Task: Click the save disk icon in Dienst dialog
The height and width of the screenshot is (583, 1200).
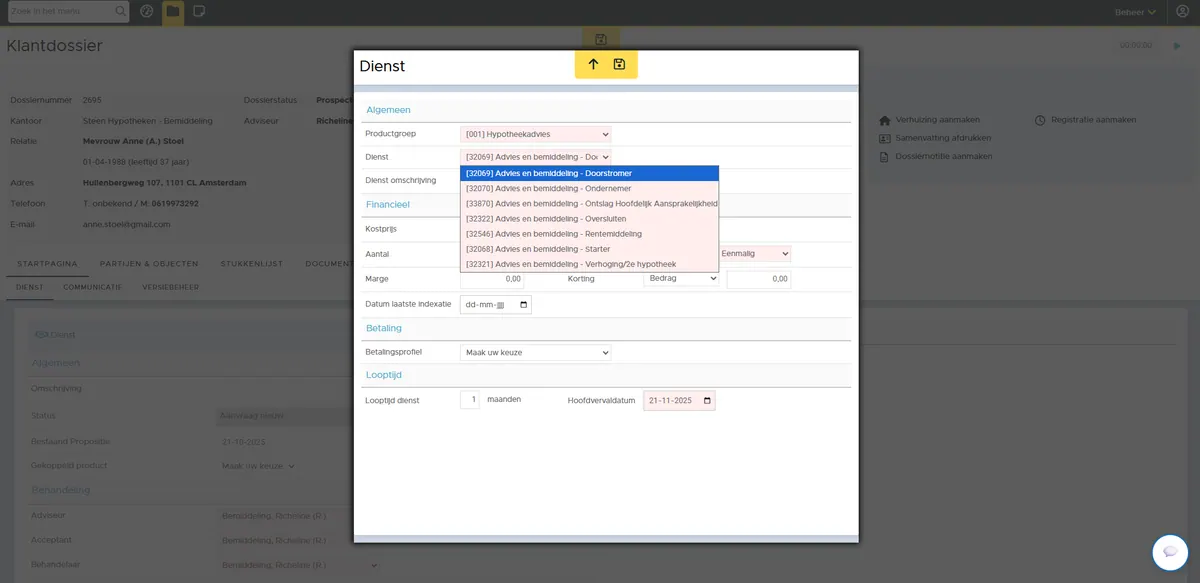Action: (x=619, y=65)
